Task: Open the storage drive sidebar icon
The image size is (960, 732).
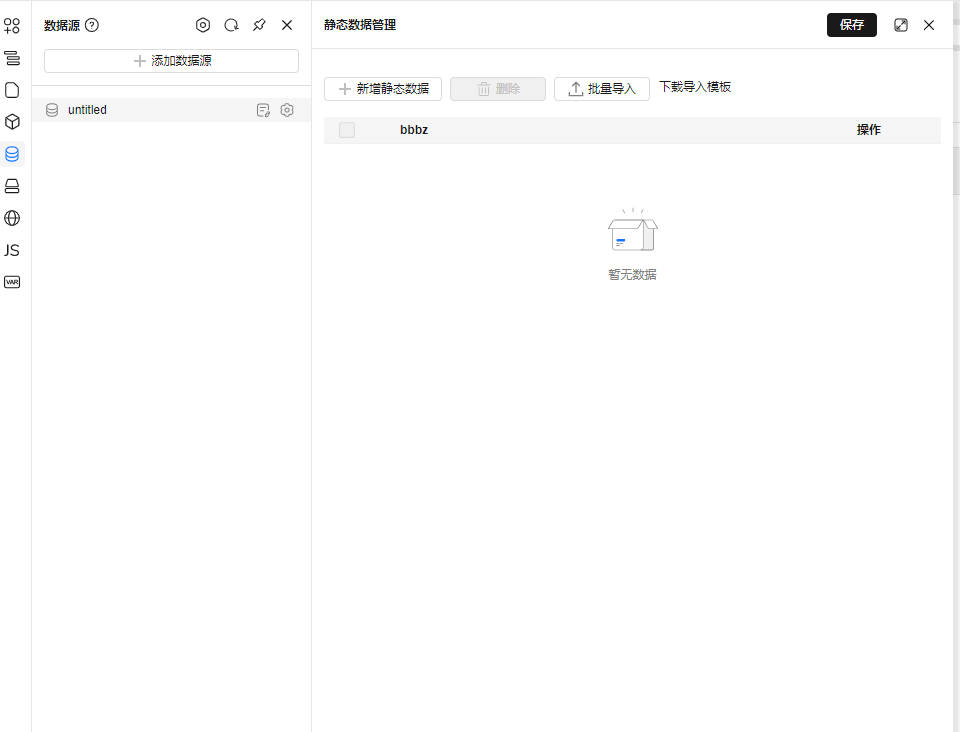Action: pos(12,186)
